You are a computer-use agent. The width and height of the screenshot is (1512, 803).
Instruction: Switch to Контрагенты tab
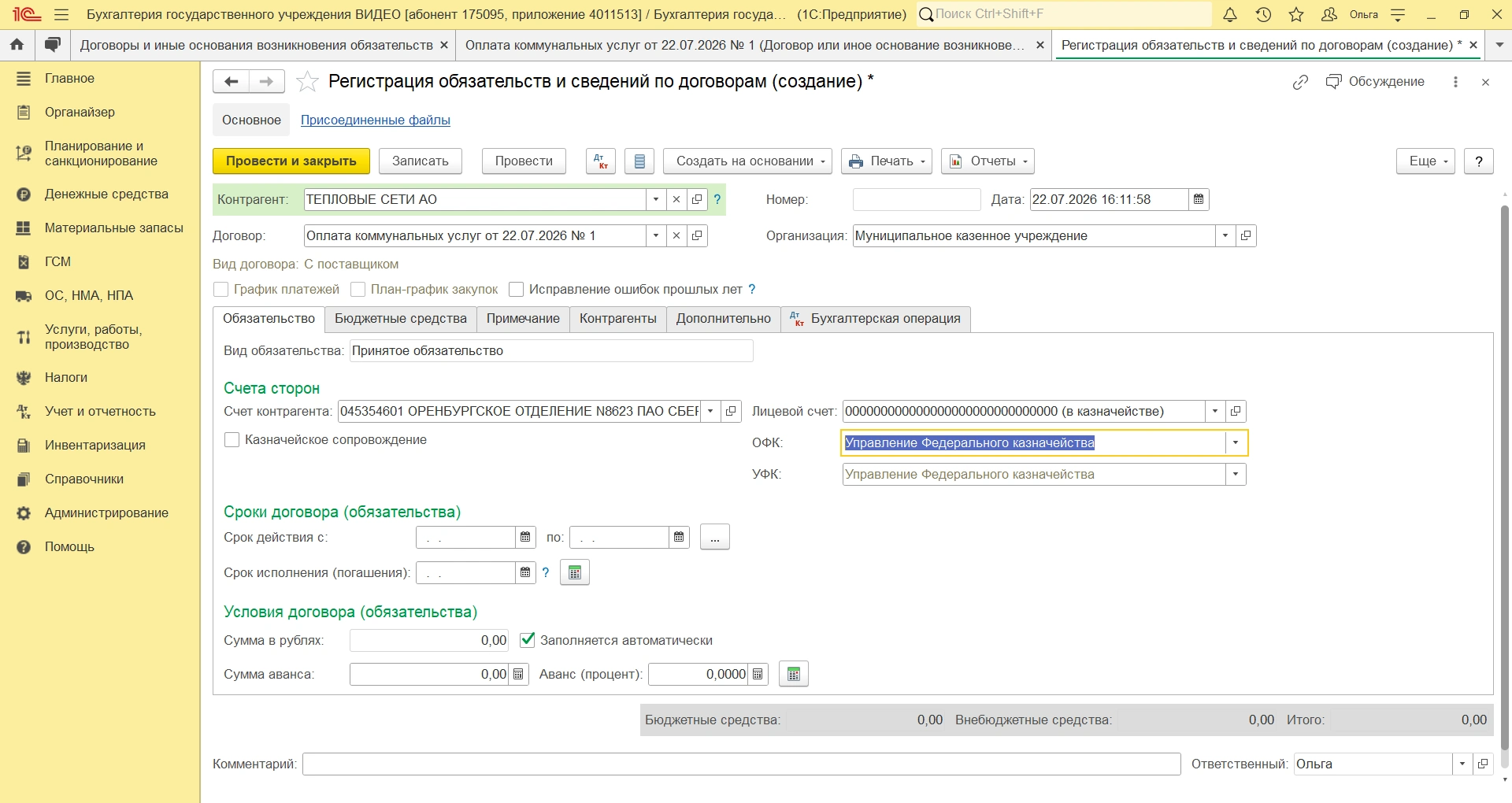click(618, 319)
